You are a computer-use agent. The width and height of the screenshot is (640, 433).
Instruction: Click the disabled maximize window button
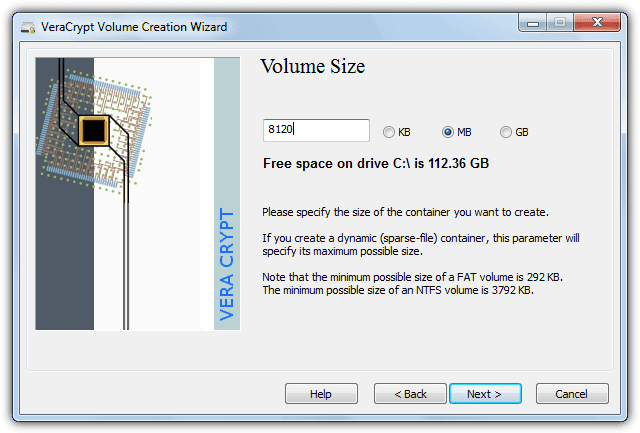(560, 22)
